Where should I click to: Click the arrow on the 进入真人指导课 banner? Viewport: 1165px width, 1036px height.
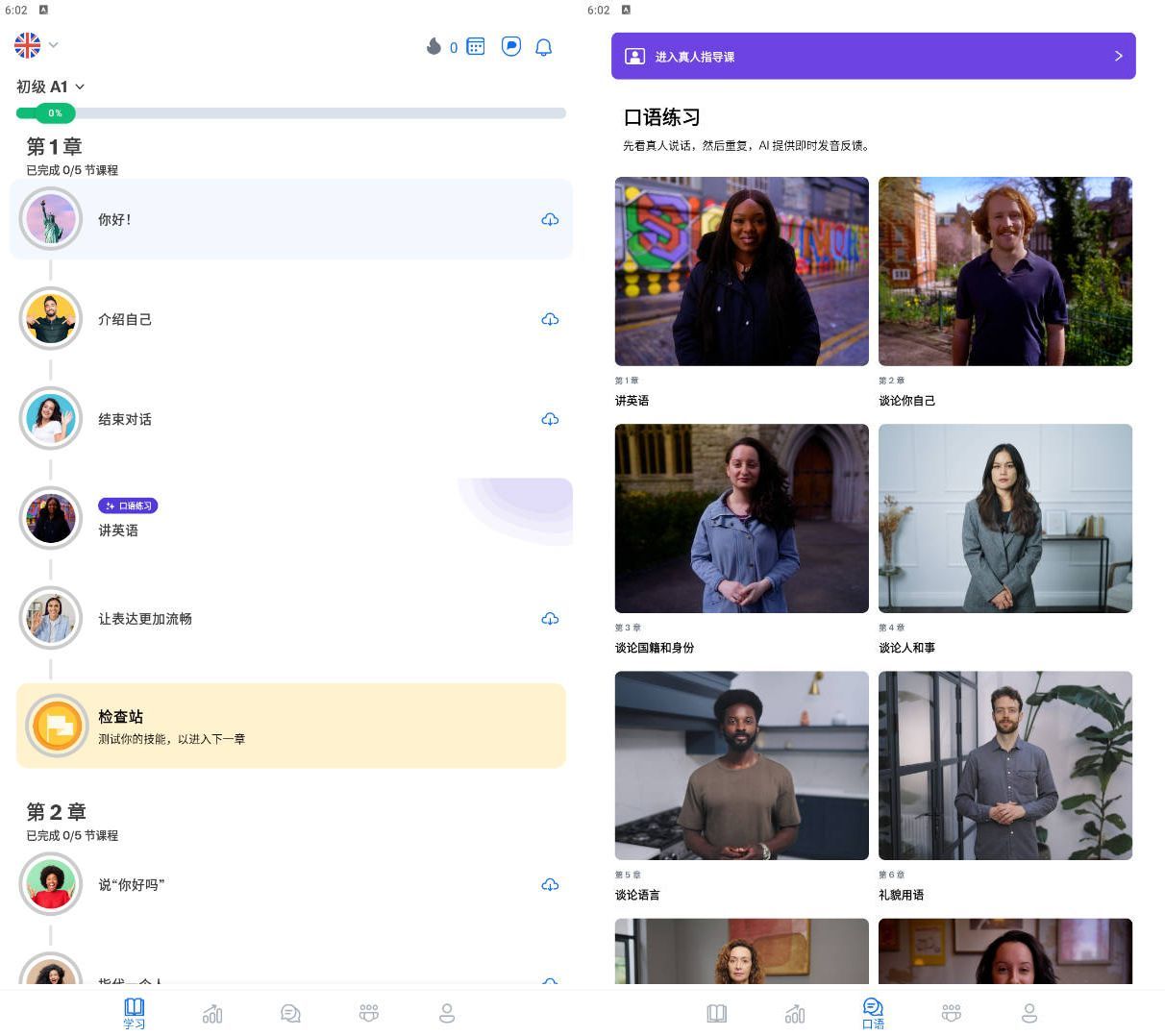1118,57
